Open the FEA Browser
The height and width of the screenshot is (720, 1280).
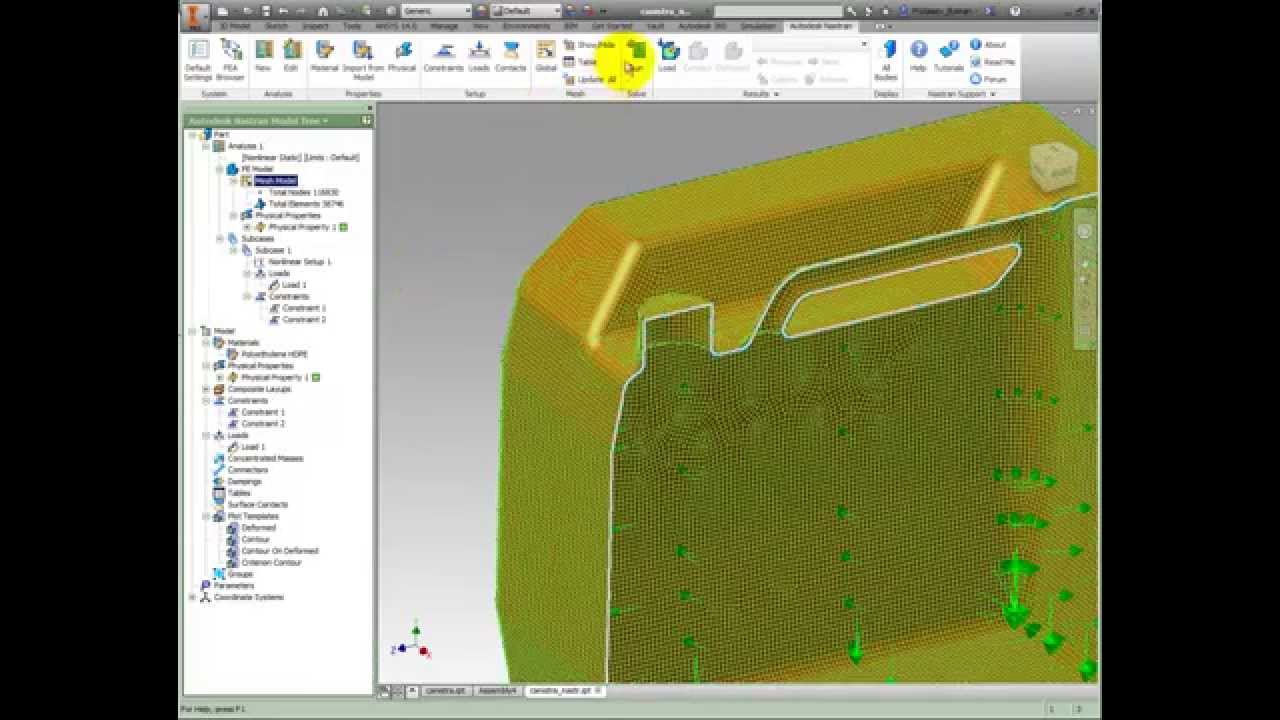(x=230, y=60)
